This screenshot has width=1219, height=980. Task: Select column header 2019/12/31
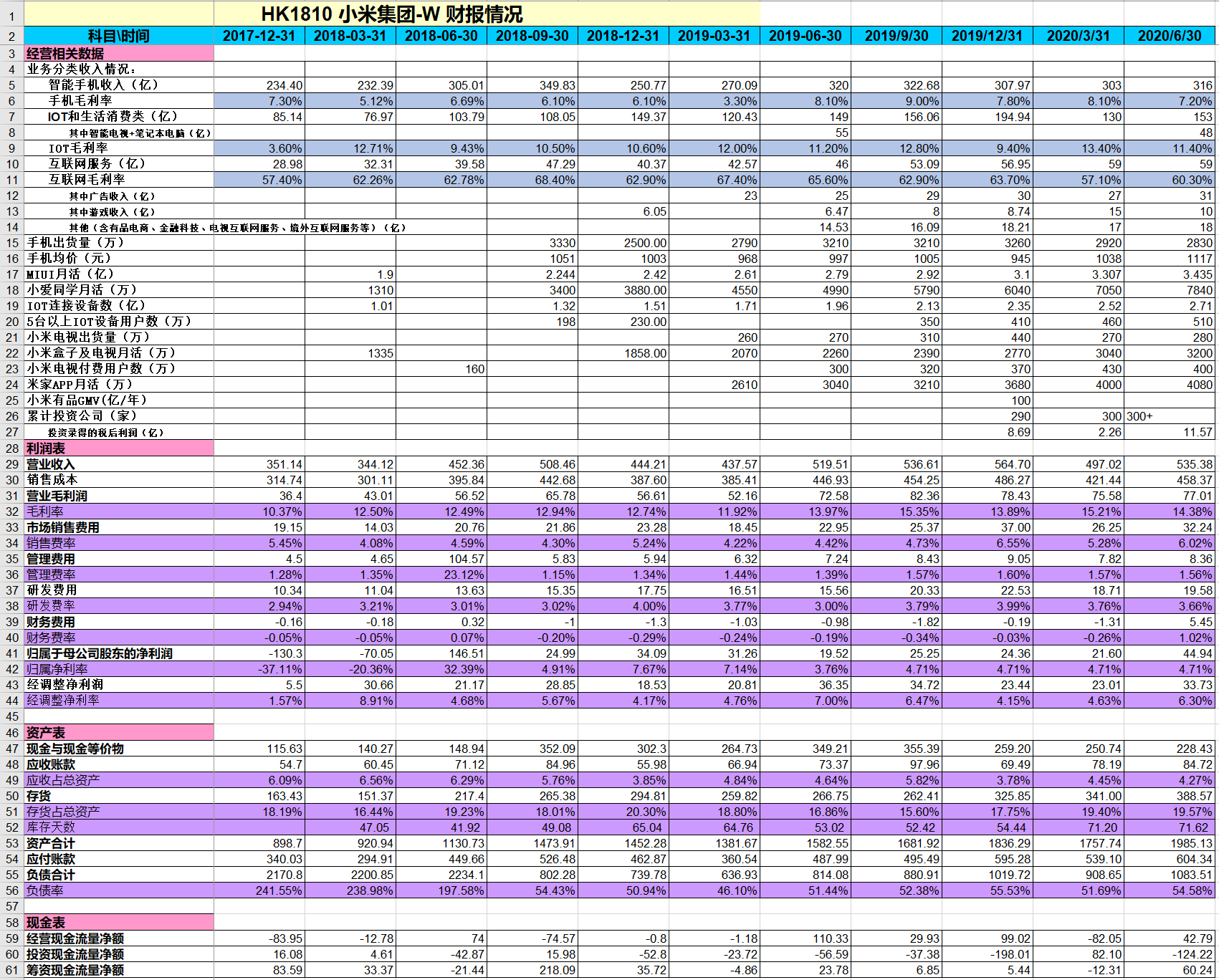pos(988,36)
